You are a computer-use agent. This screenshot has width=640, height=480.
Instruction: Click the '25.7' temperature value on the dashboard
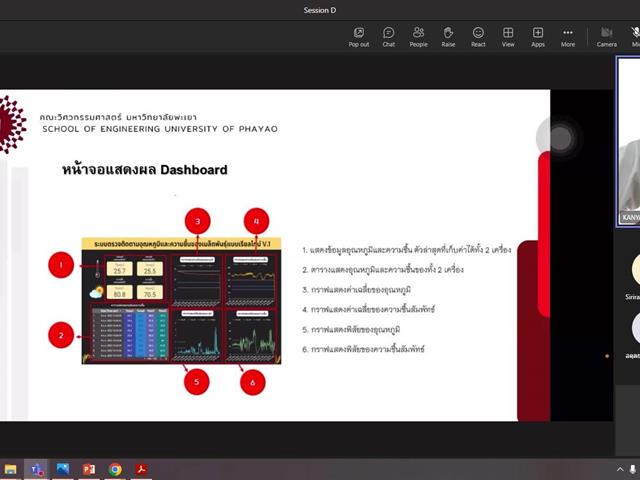point(120,269)
